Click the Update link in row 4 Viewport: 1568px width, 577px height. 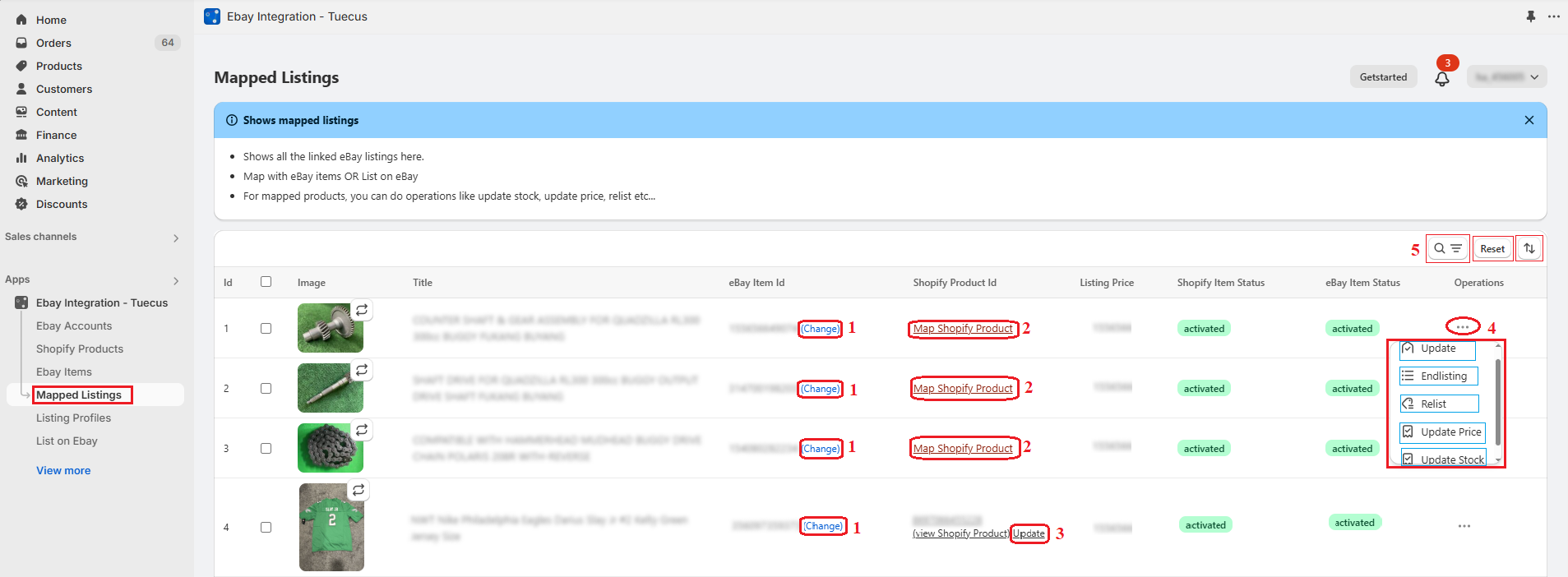pyautogui.click(x=1029, y=533)
